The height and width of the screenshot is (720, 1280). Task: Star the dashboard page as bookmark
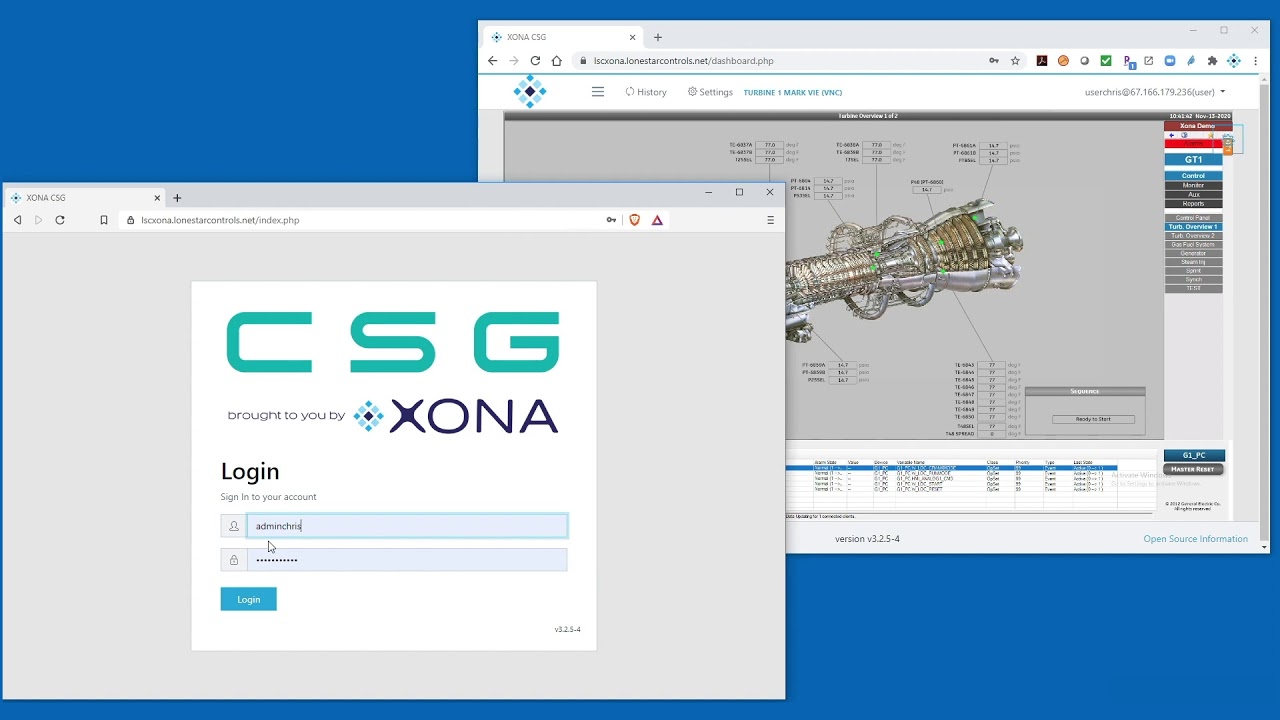(x=1015, y=61)
